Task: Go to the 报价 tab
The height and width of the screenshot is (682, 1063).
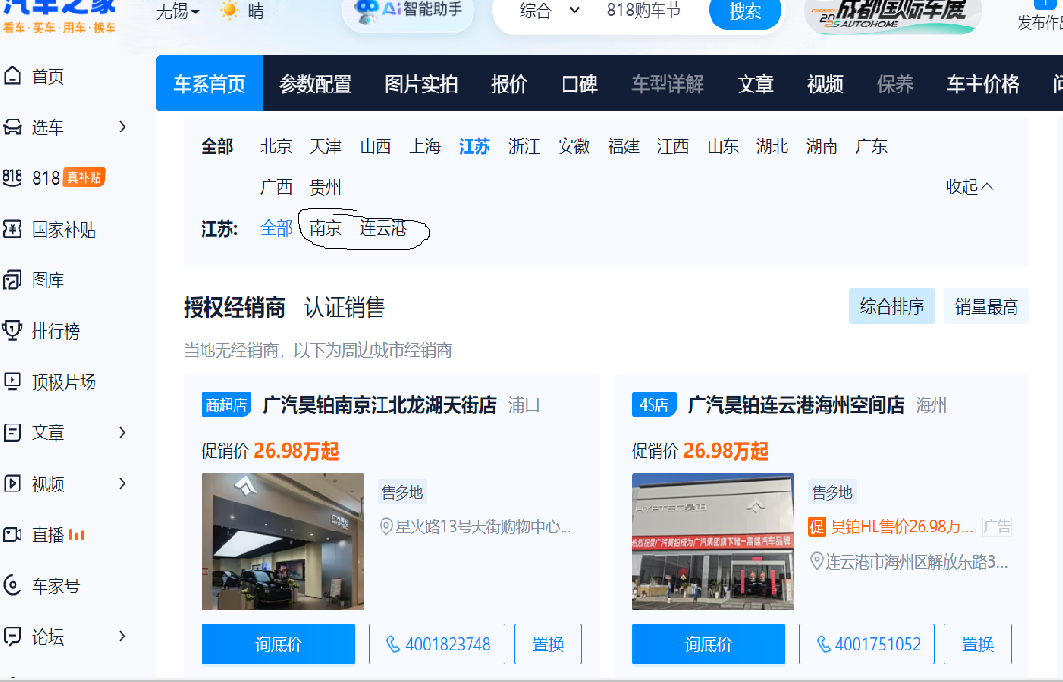Action: 509,83
